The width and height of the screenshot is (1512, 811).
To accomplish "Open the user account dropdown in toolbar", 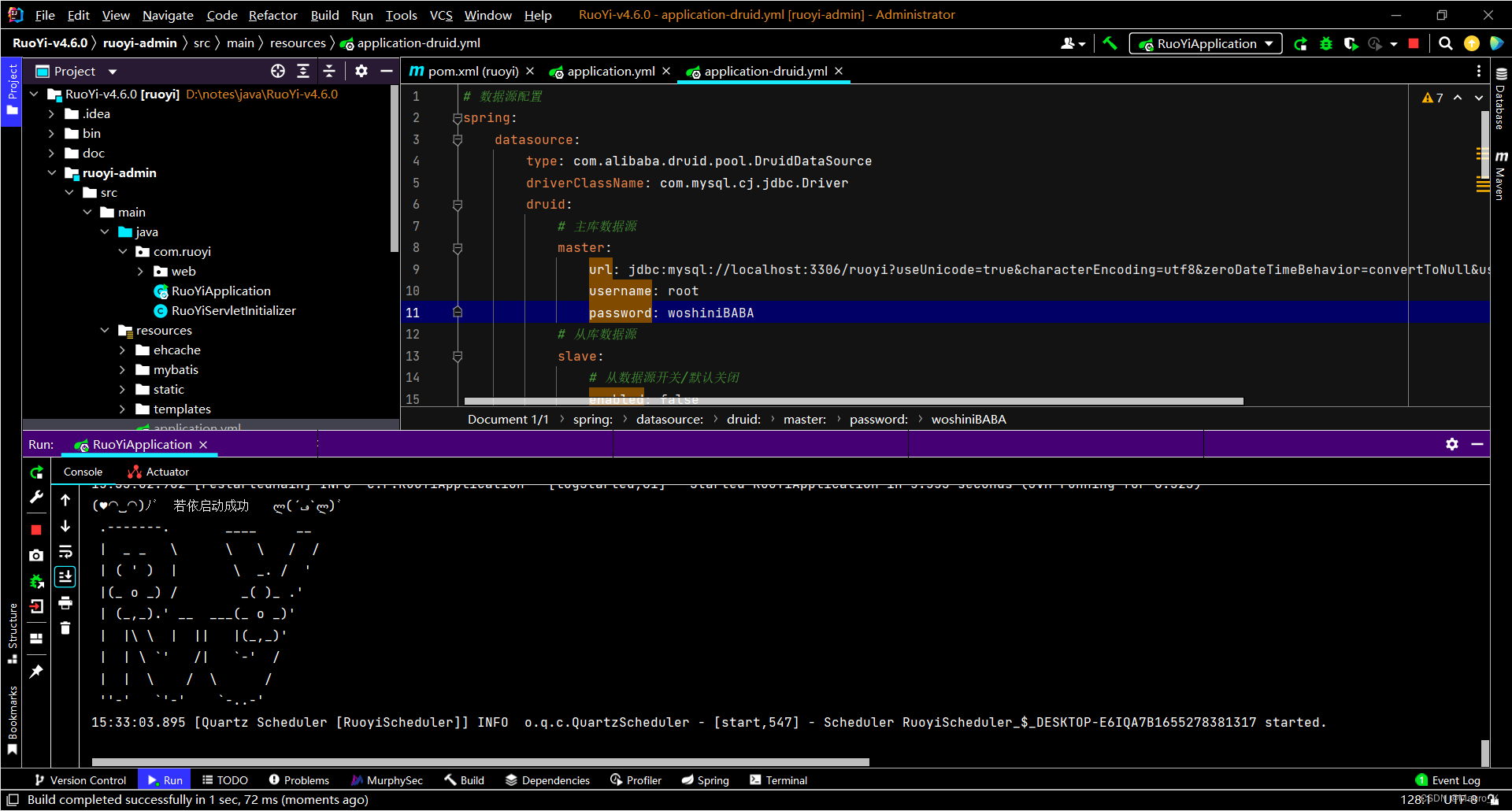I will pyautogui.click(x=1073, y=43).
